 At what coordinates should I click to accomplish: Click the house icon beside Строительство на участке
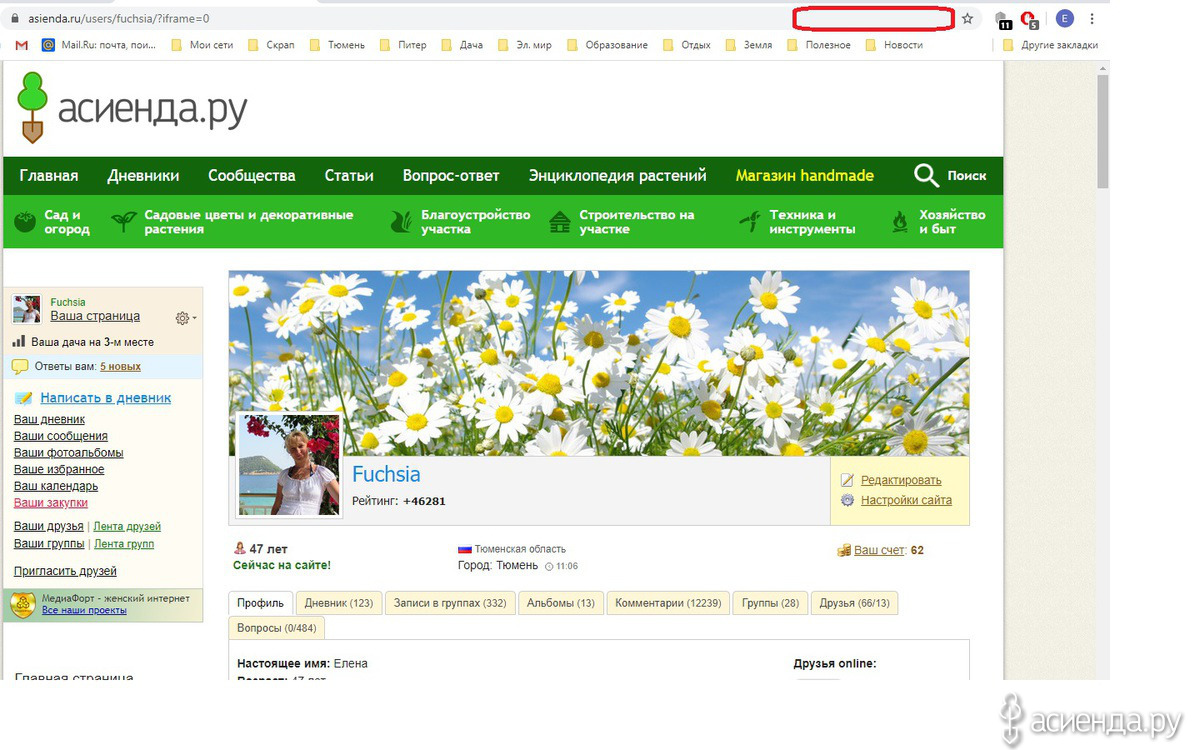560,221
